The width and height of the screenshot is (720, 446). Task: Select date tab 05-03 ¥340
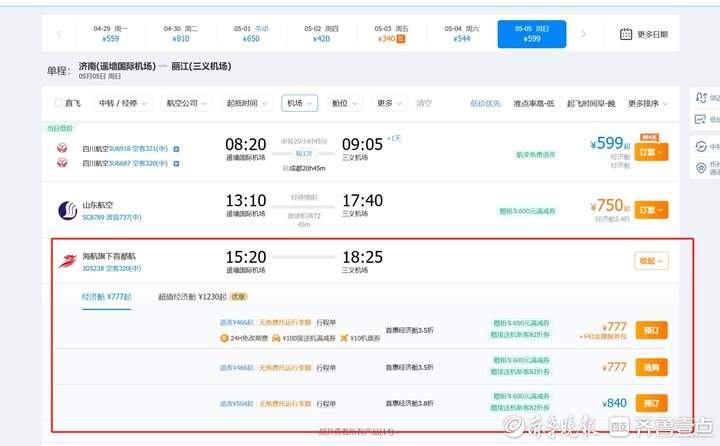[x=391, y=34]
